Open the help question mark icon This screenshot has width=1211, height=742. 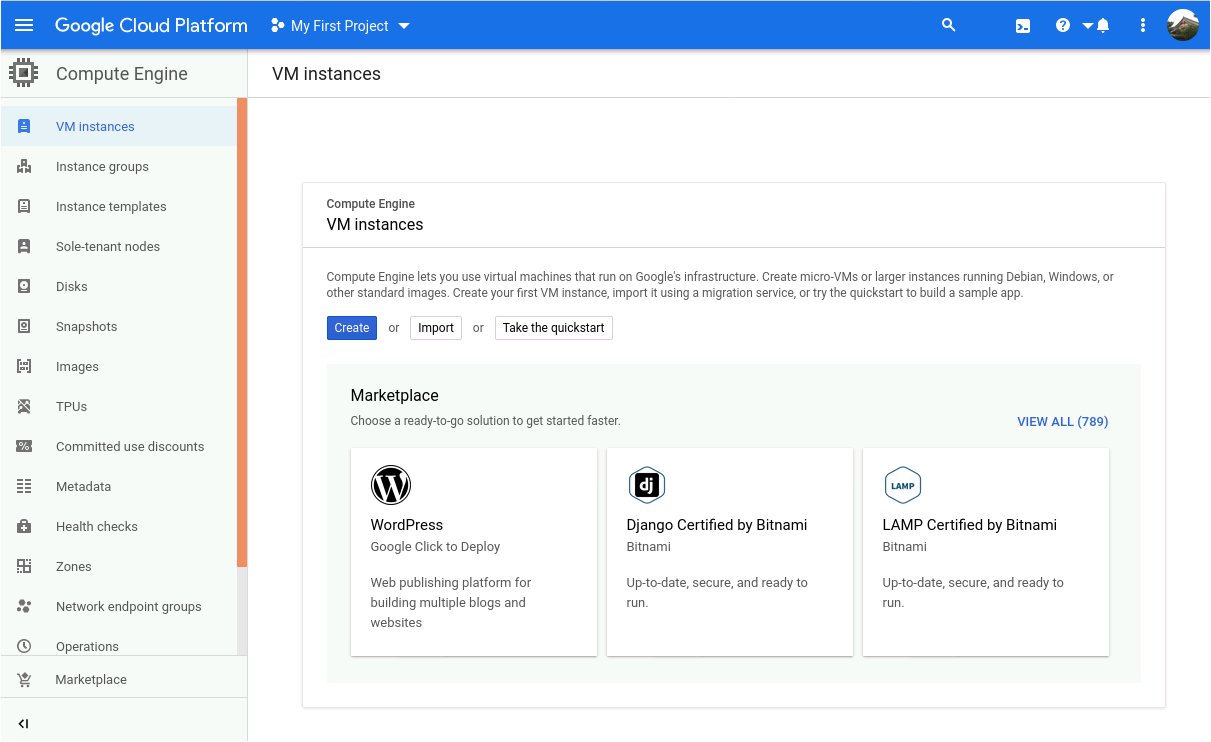click(1063, 25)
